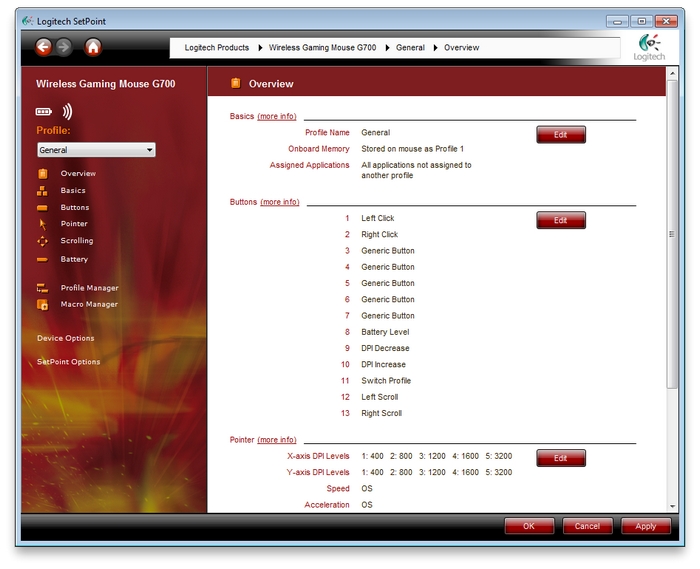The height and width of the screenshot is (569, 700).
Task: Click the Apply button
Action: point(646,526)
